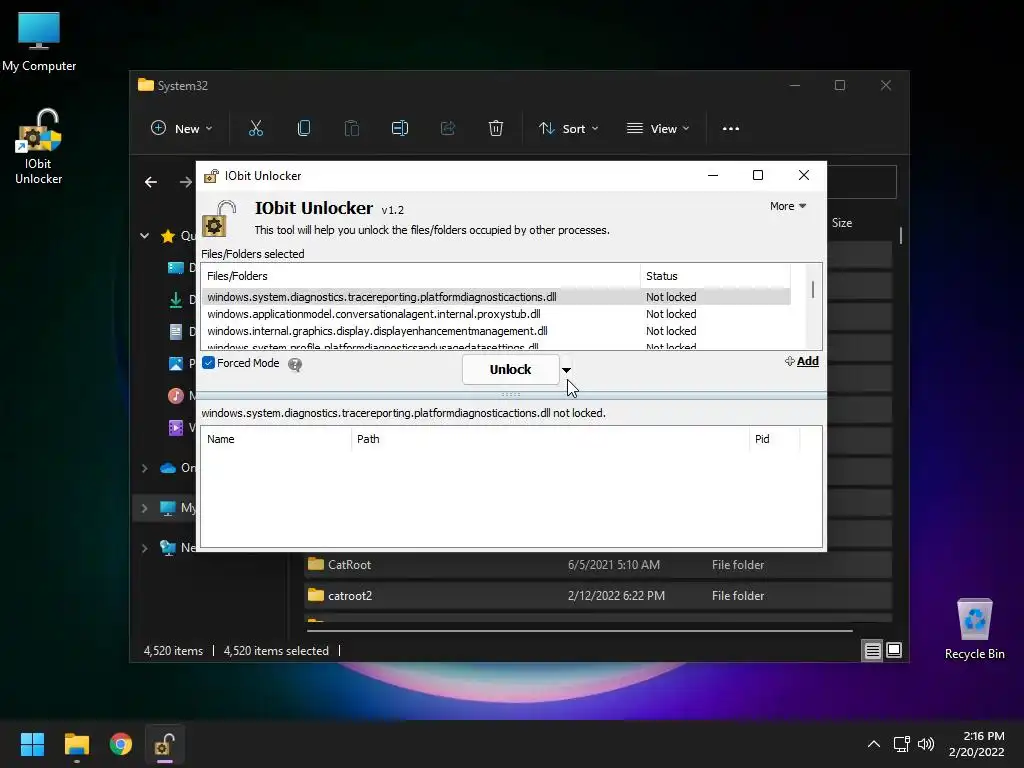This screenshot has width=1024, height=768.
Task: Click the Size column header in Explorer
Action: [x=842, y=223]
